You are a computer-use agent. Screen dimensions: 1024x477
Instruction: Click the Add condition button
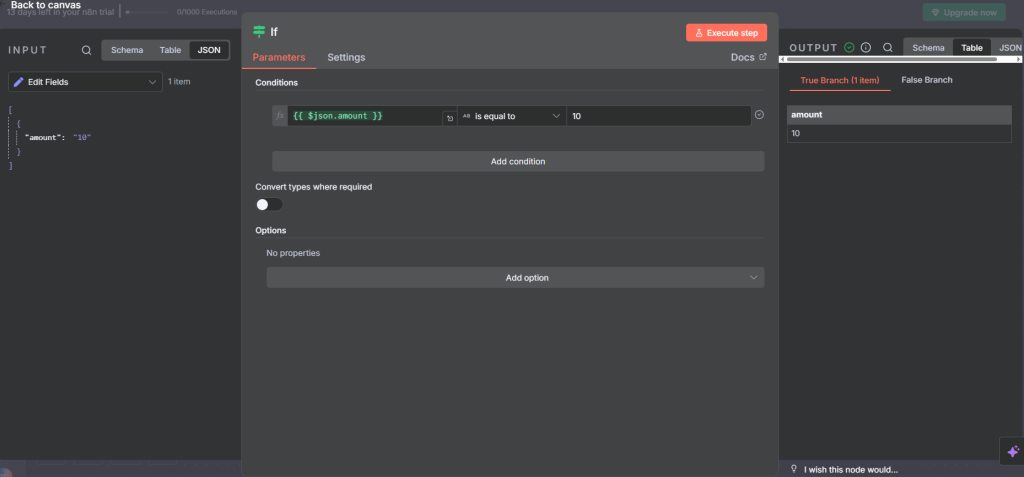(517, 161)
